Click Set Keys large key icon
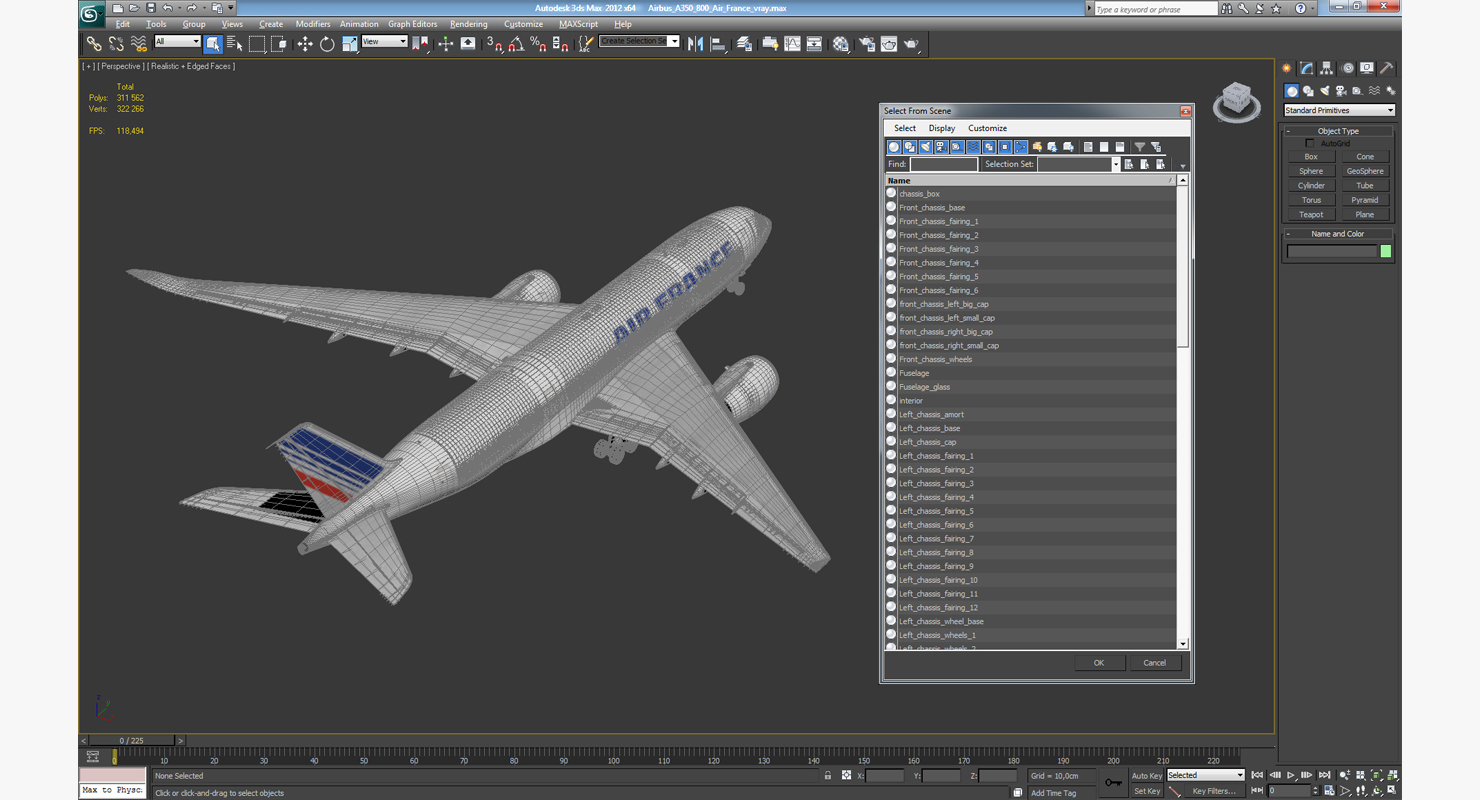Screen dimensions: 1480x800 click(1113, 782)
